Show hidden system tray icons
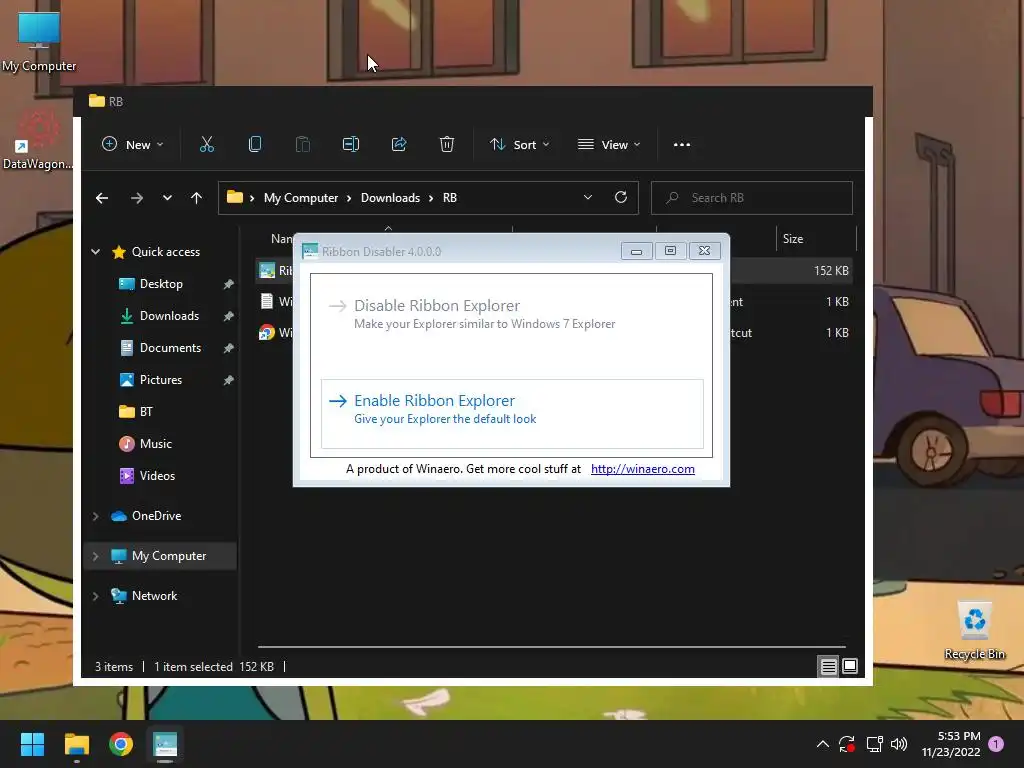Image resolution: width=1024 pixels, height=768 pixels. pyautogui.click(x=823, y=744)
